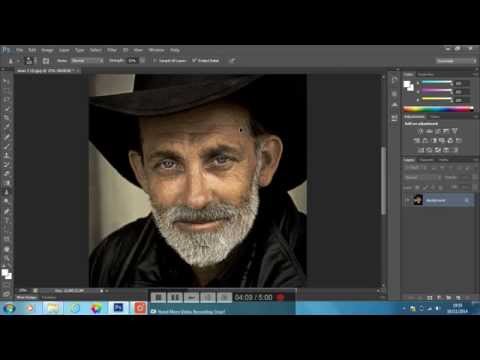Click the zoom percentage field in status bar
The image size is (480, 360).
click(23, 291)
